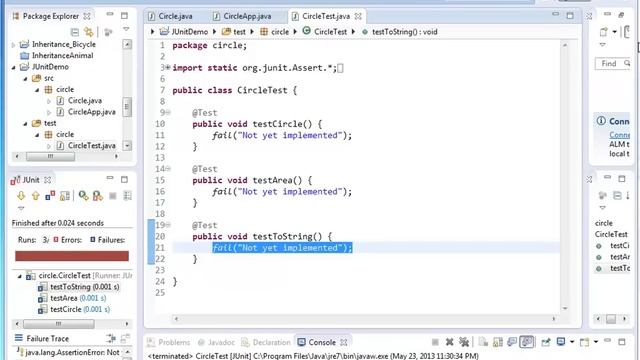Screen dimensions: 640x360
Task: Expand Inheritance_Bicycle project node
Action: click(x=13, y=44)
